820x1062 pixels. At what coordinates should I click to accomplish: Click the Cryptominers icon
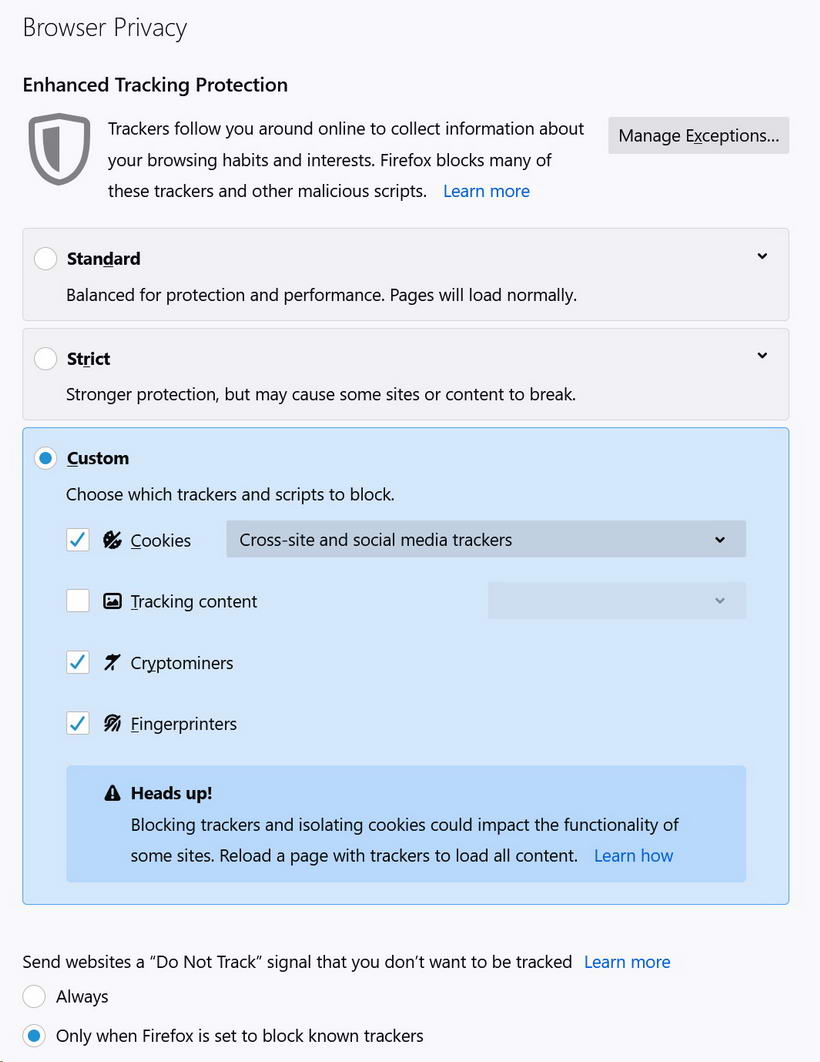tap(112, 663)
